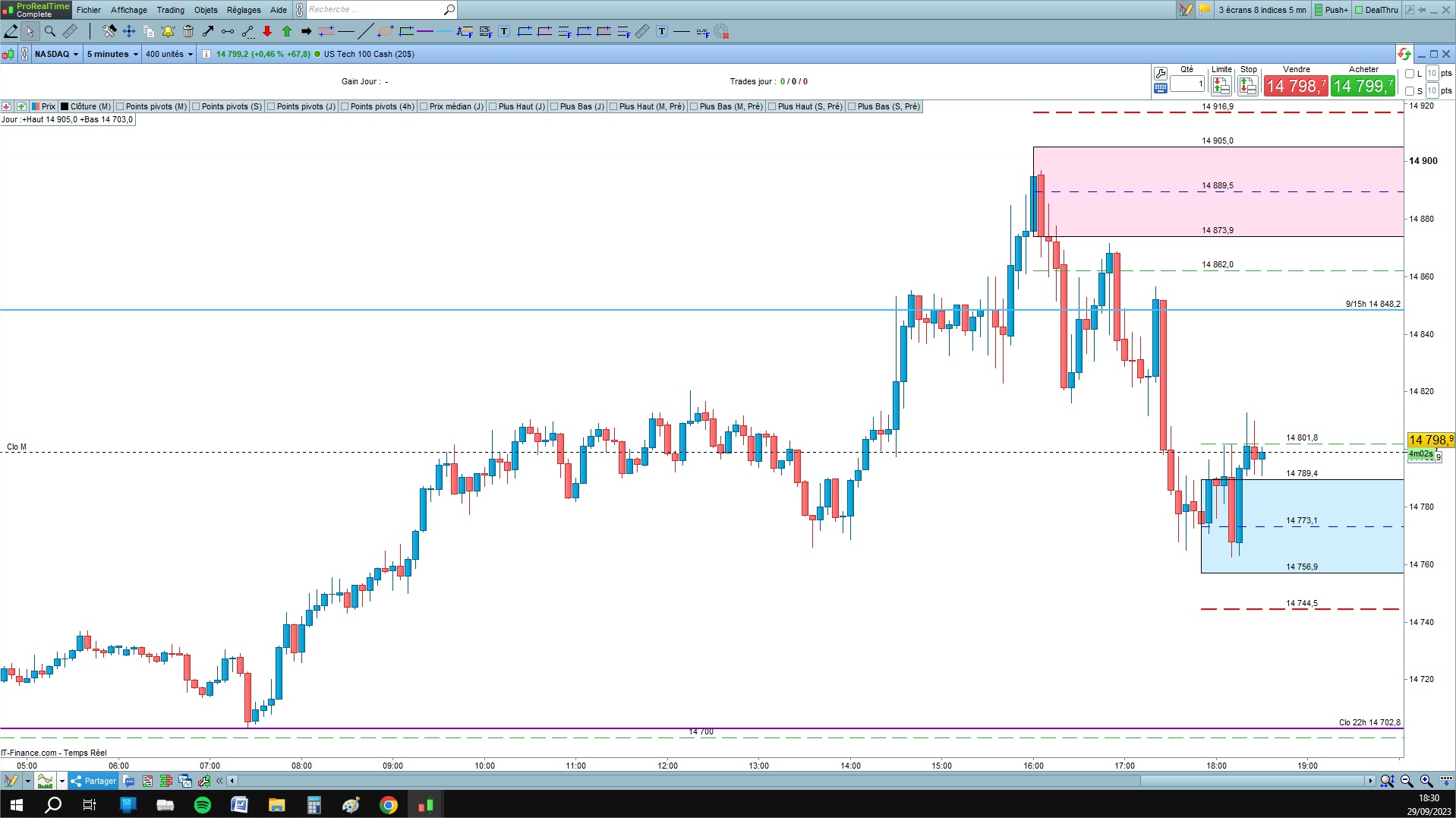Select the red down arrow drawing tool
This screenshot has width=1456, height=818.
[x=267, y=31]
